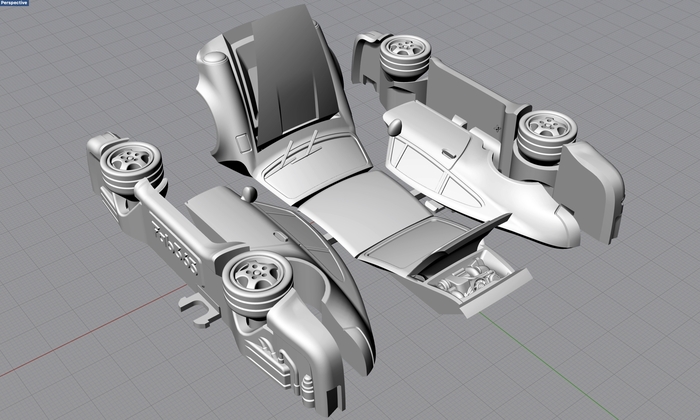
Task: Select the small wrench-shaped piece near red axis
Action: [198, 310]
